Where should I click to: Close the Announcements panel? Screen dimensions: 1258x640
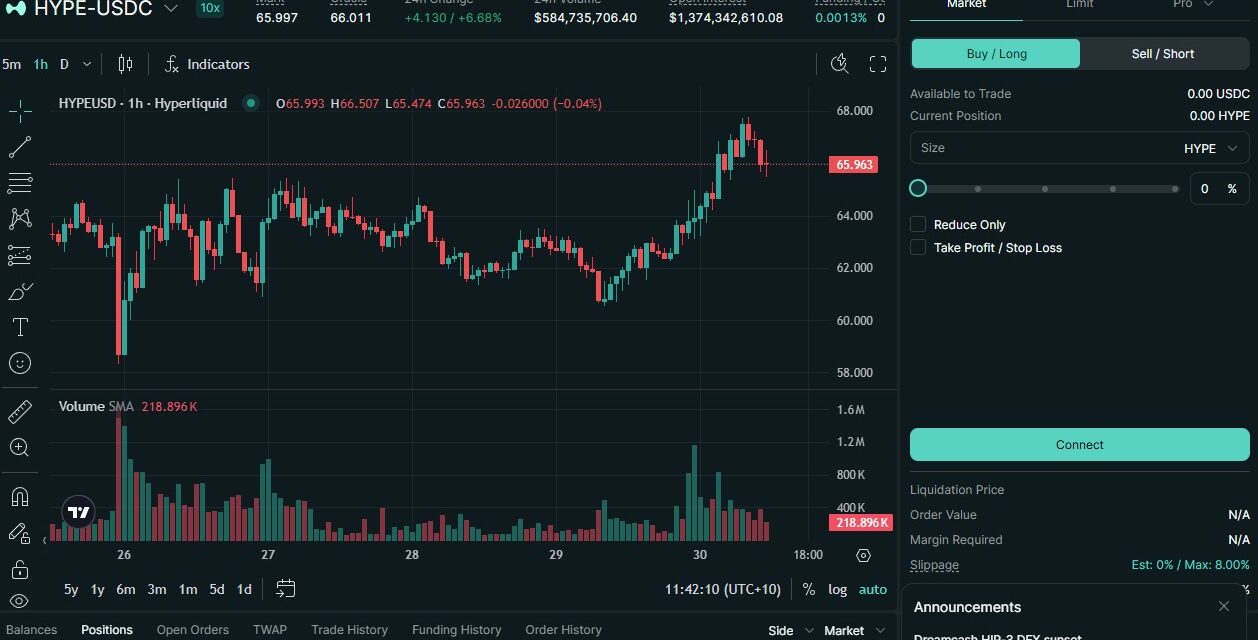1224,607
